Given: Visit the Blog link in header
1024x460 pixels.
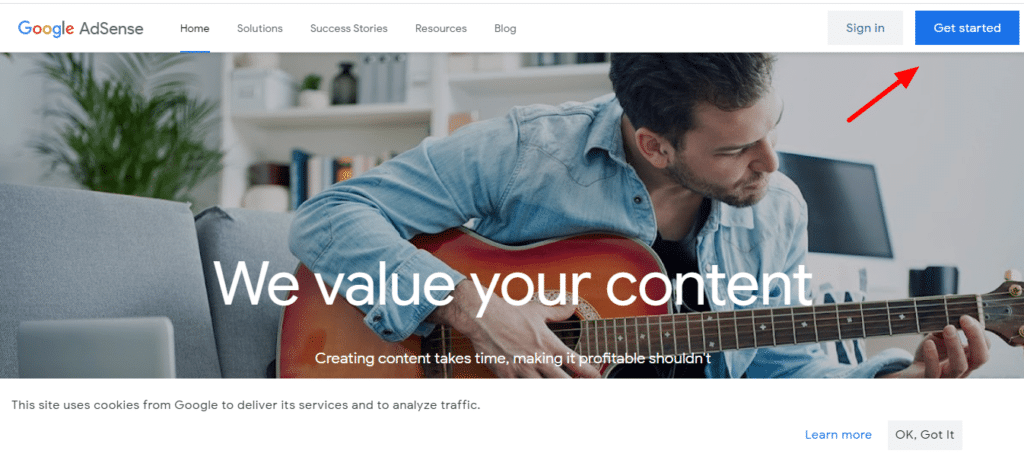Looking at the screenshot, I should pos(505,28).
